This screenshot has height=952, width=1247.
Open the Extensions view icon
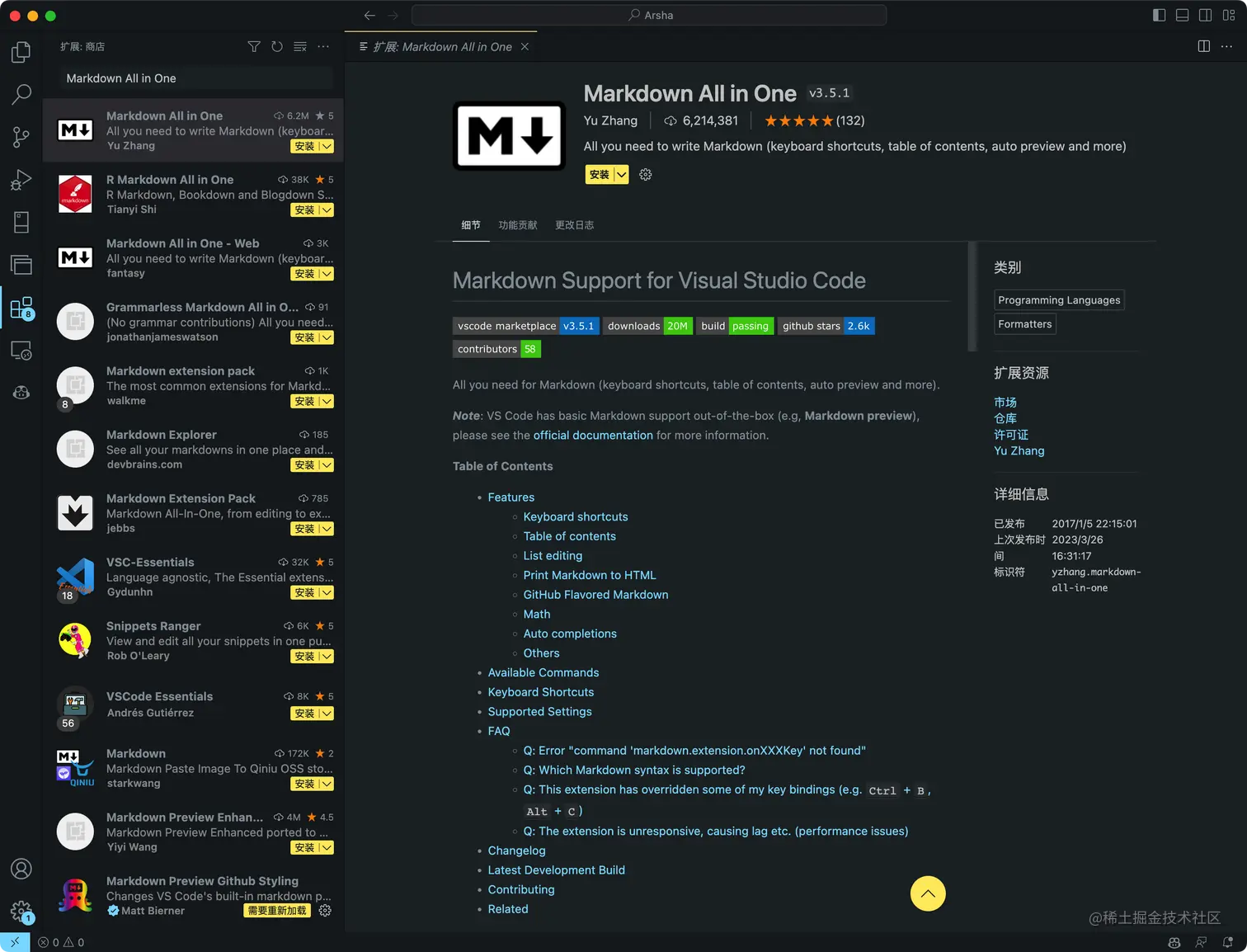tap(21, 308)
